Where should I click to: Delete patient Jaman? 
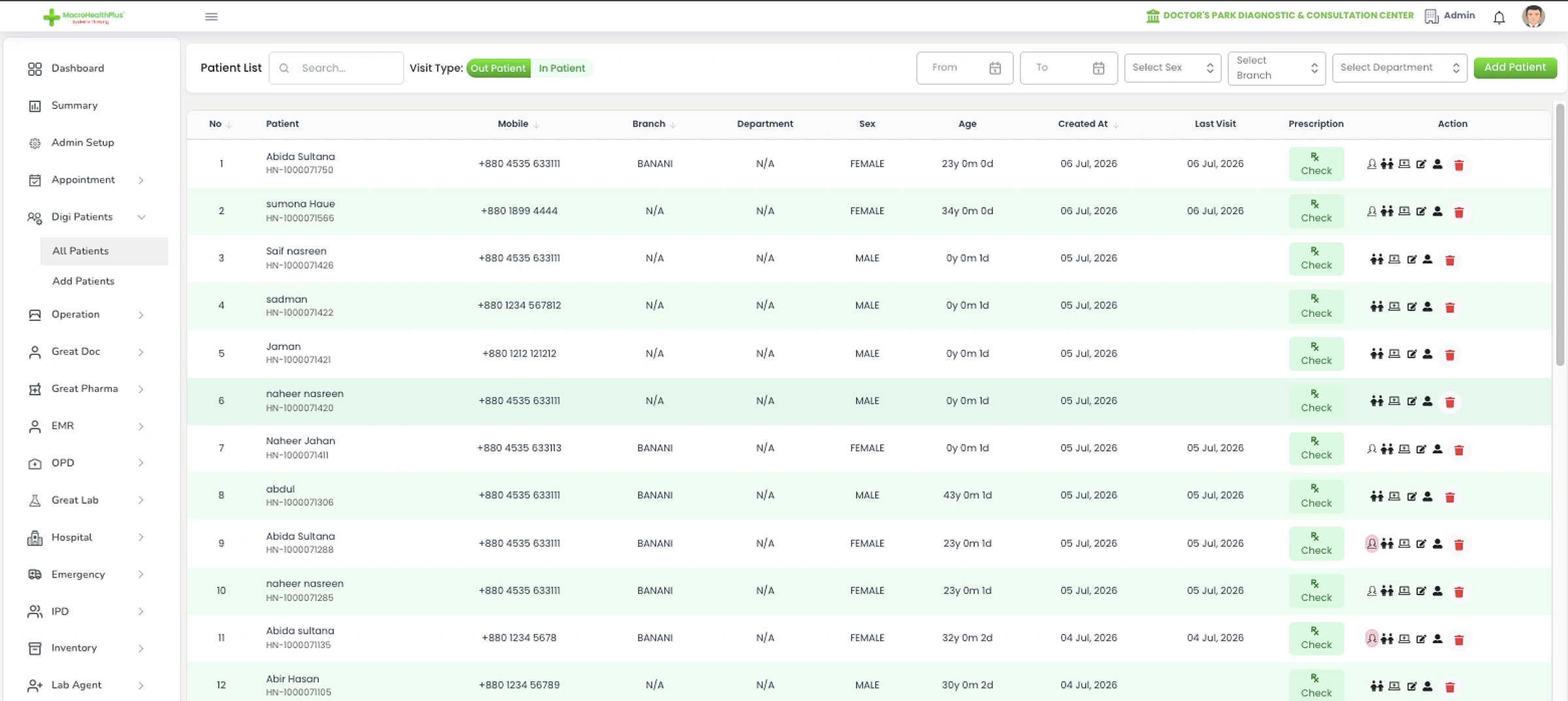[1449, 355]
